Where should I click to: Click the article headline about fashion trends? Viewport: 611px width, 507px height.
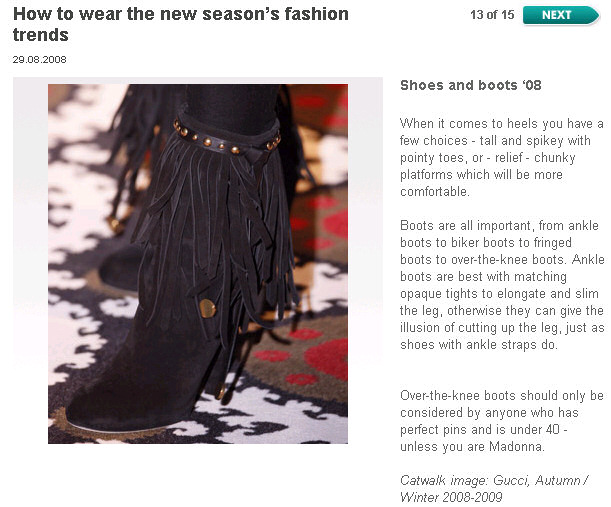pos(180,24)
